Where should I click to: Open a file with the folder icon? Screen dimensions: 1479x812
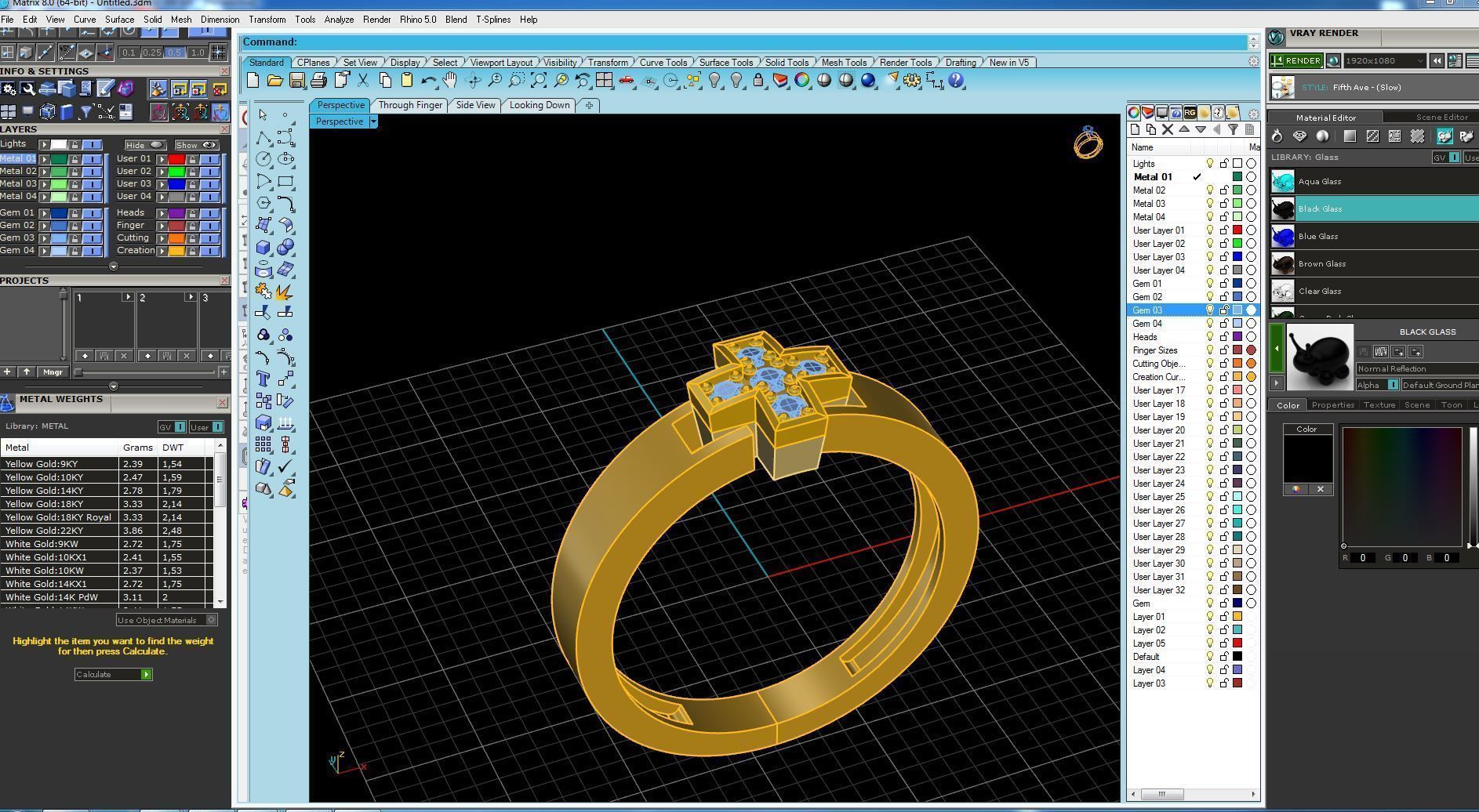tap(274, 80)
